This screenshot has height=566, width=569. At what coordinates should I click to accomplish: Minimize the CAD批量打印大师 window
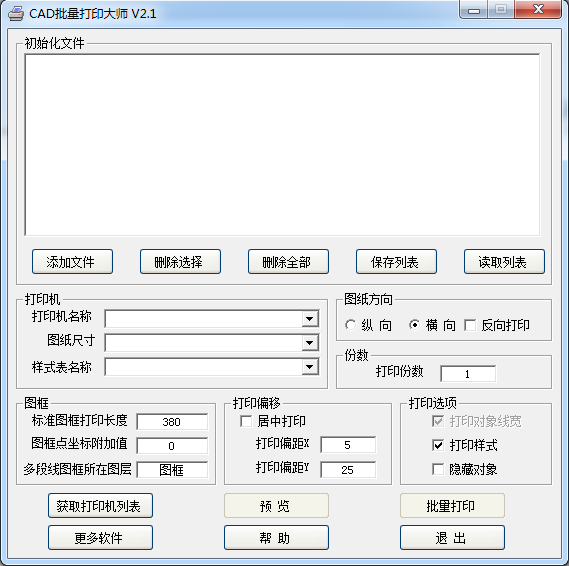[x=473, y=10]
